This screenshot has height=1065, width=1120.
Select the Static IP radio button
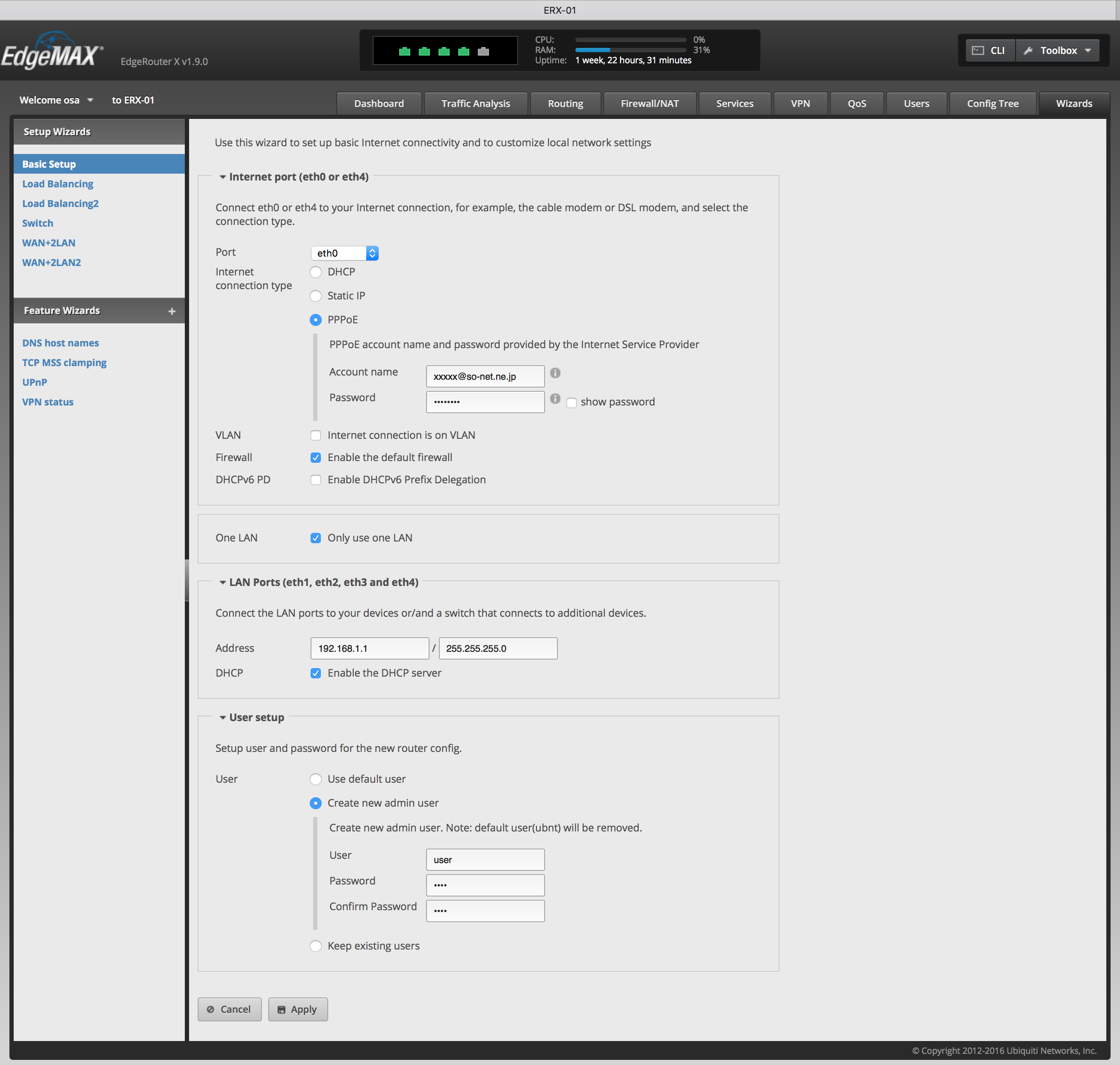pos(316,296)
